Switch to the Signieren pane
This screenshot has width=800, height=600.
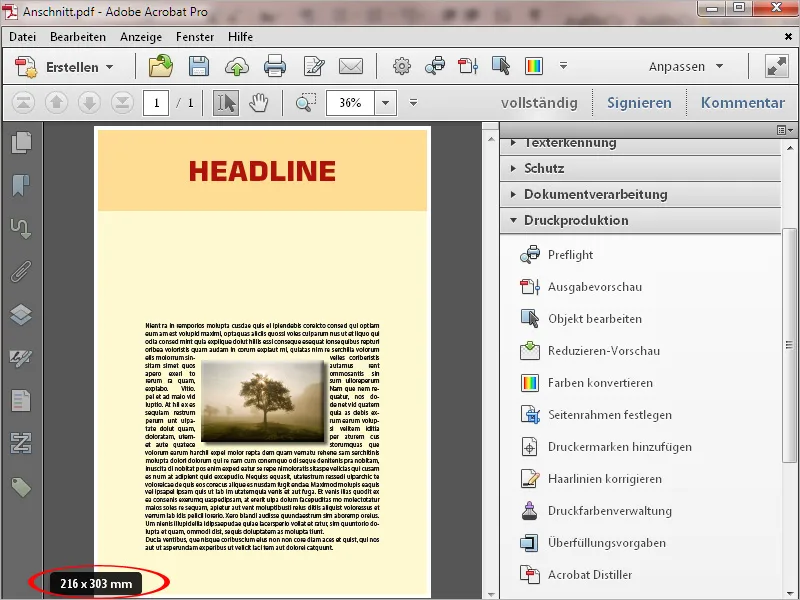pos(639,103)
